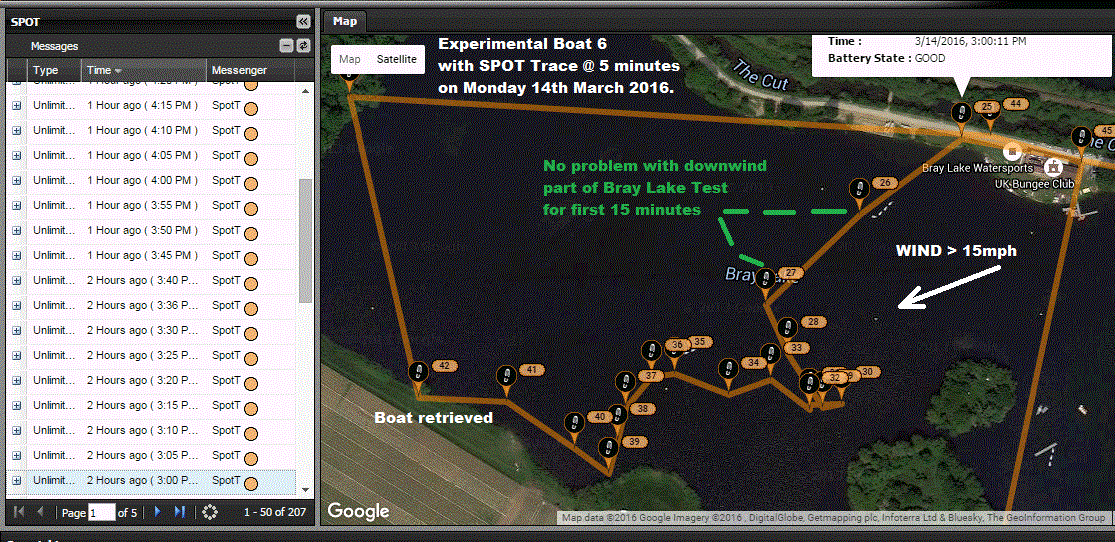
Task: Select the '2 Hours ago ( 3:40 P...' row
Action: [x=151, y=280]
